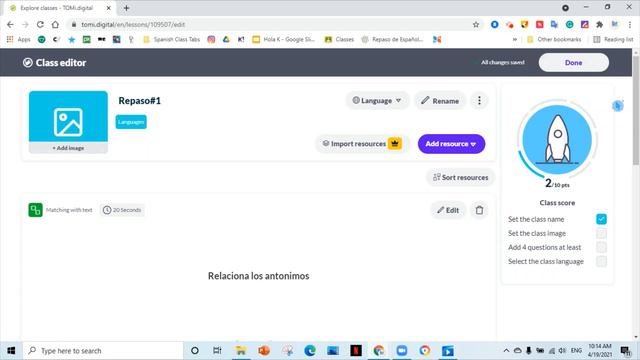The image size is (640, 360).
Task: Click the 20 Seconds timer badge
Action: [122, 210]
